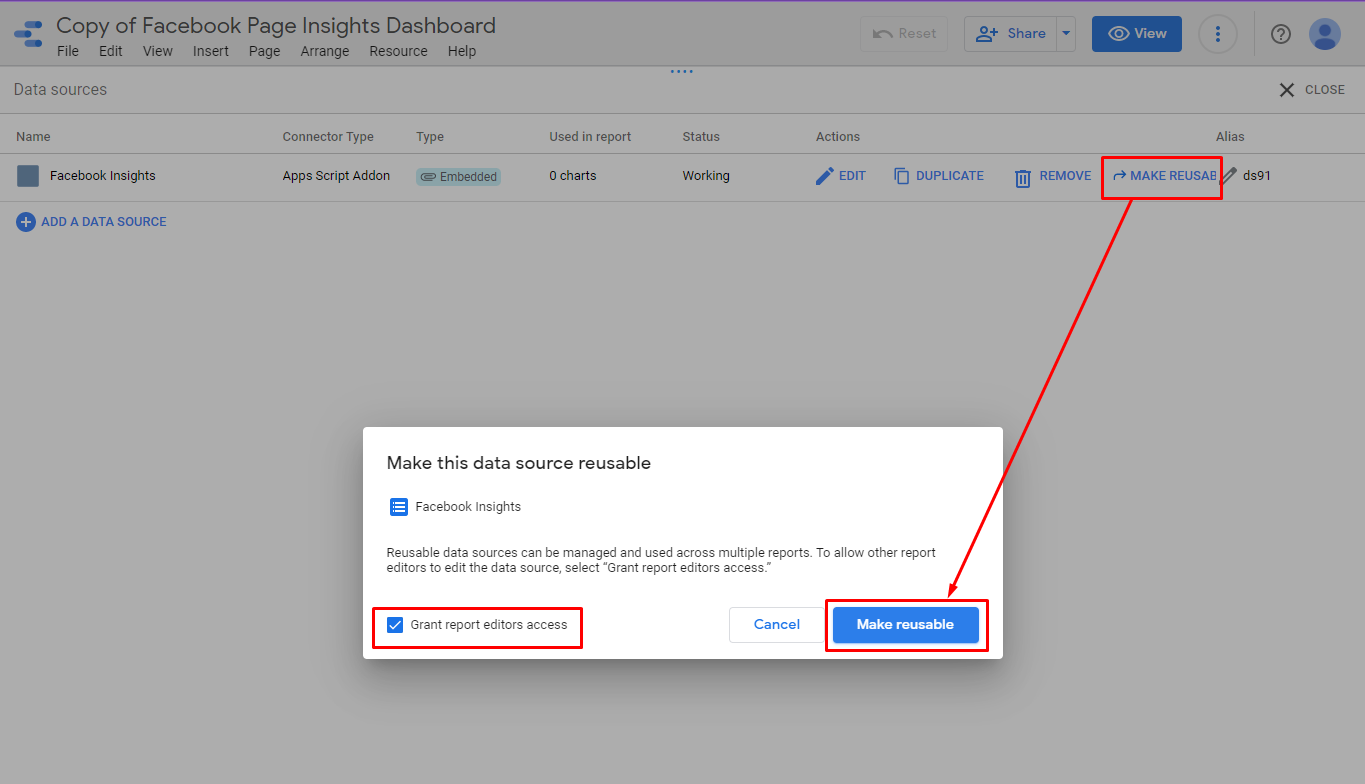
Task: Click DUPLICATE for Facebook Insights
Action: (x=939, y=176)
